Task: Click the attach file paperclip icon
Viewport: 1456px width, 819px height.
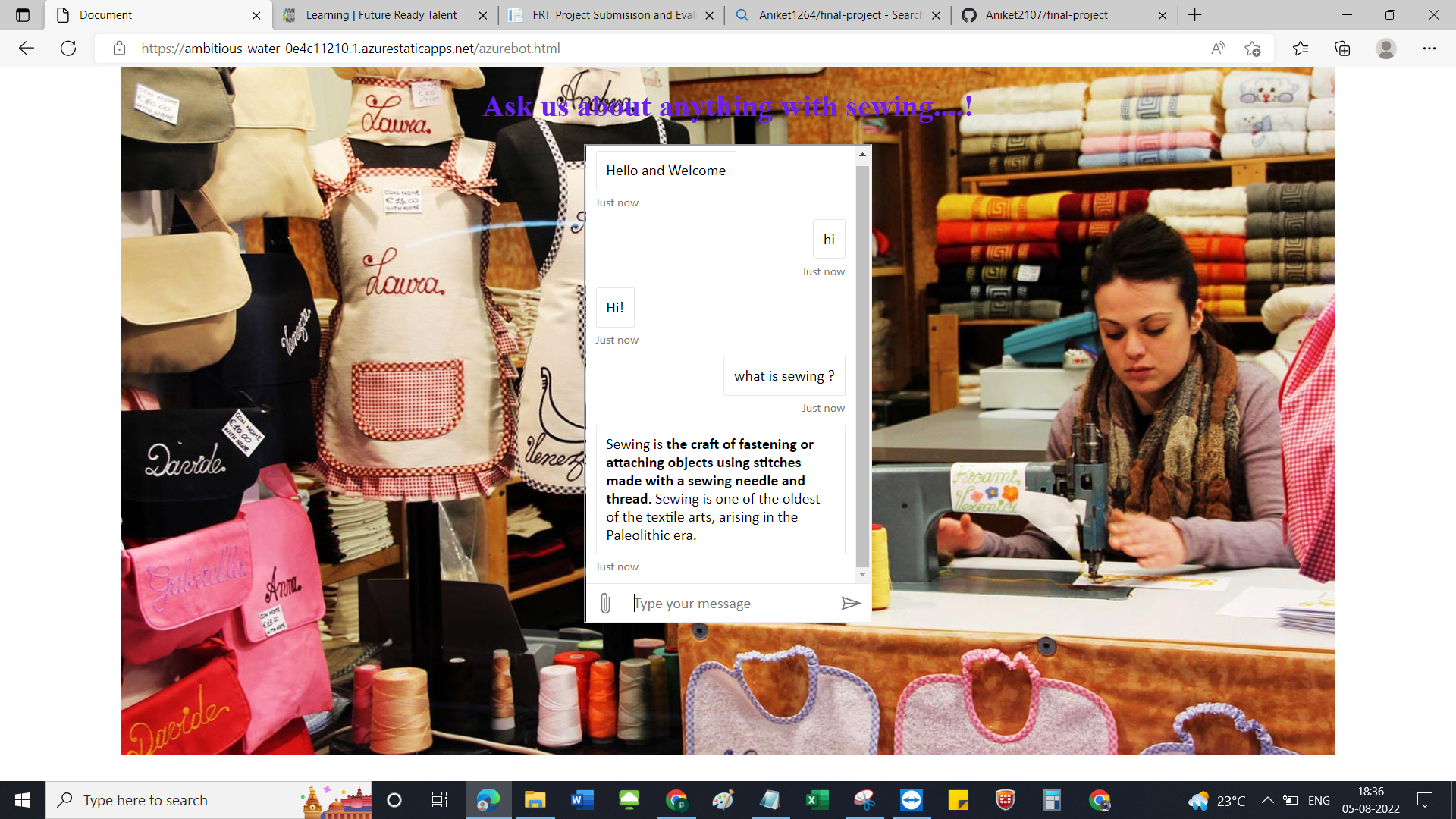Action: [605, 604]
